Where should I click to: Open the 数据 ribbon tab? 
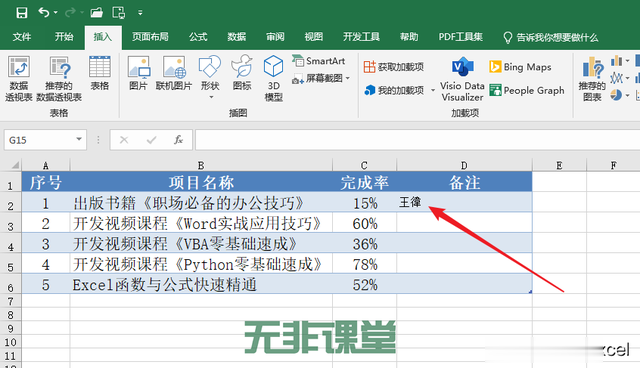coord(237,37)
